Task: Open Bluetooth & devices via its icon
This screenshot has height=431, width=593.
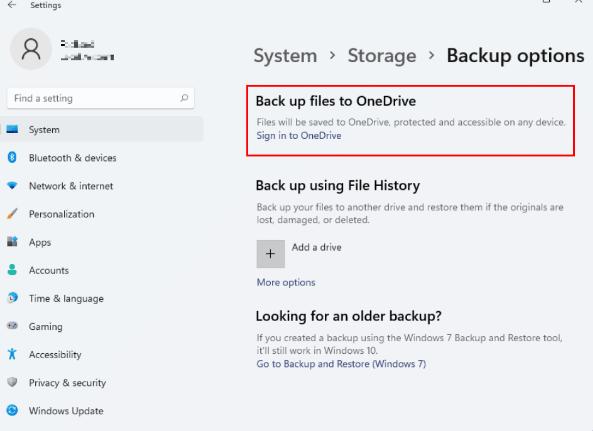Action: coord(12,157)
